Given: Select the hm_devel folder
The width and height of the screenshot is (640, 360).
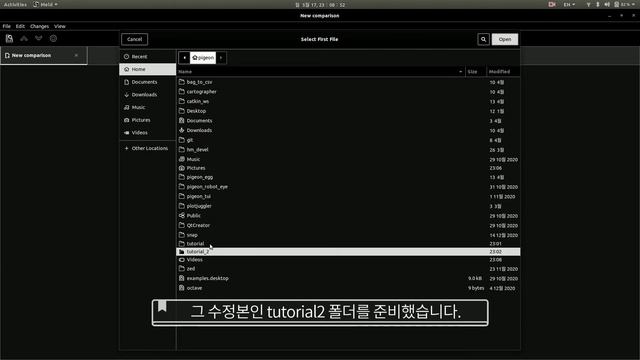Looking at the screenshot, I should pos(349,149).
